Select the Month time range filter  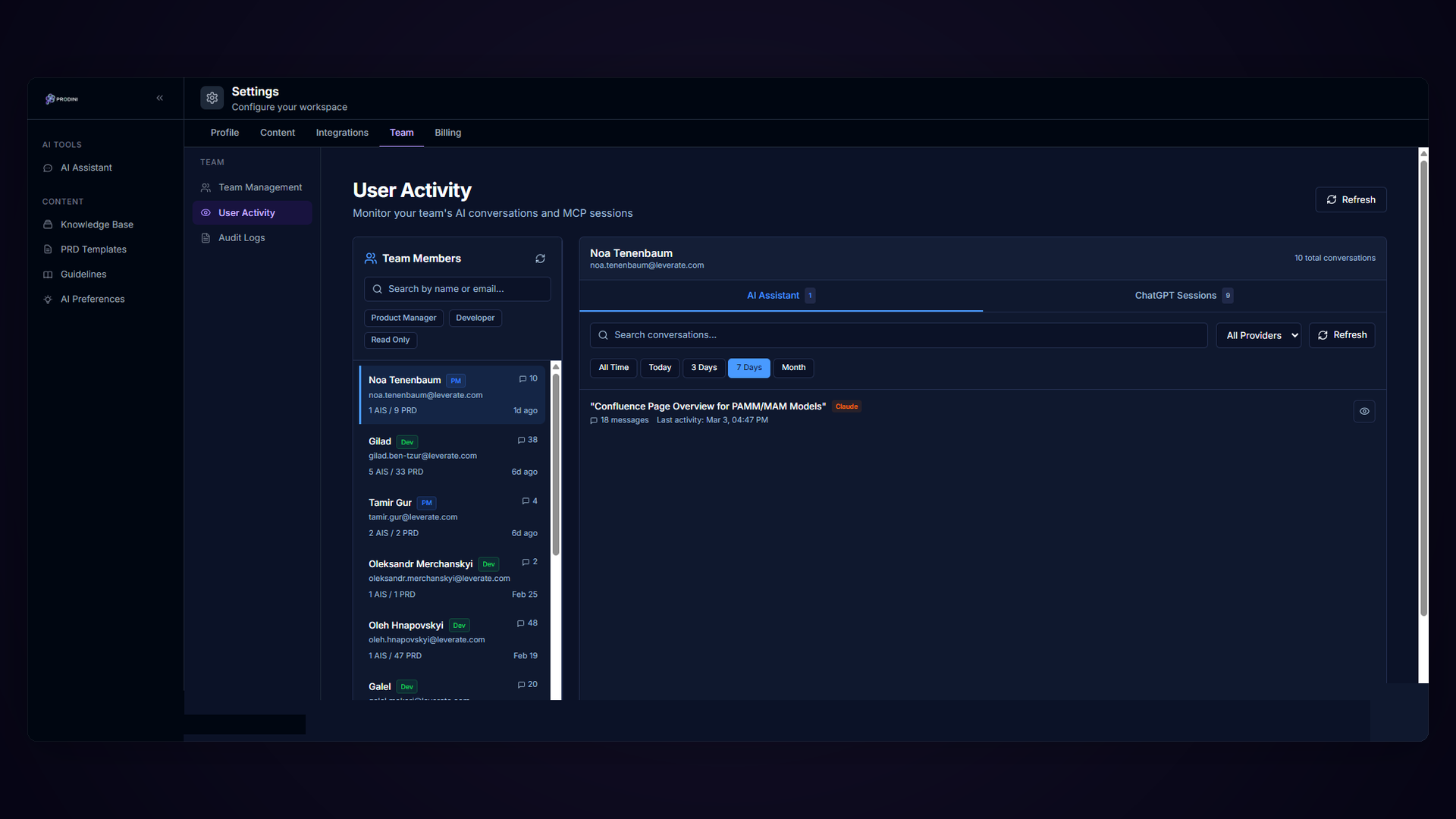793,368
